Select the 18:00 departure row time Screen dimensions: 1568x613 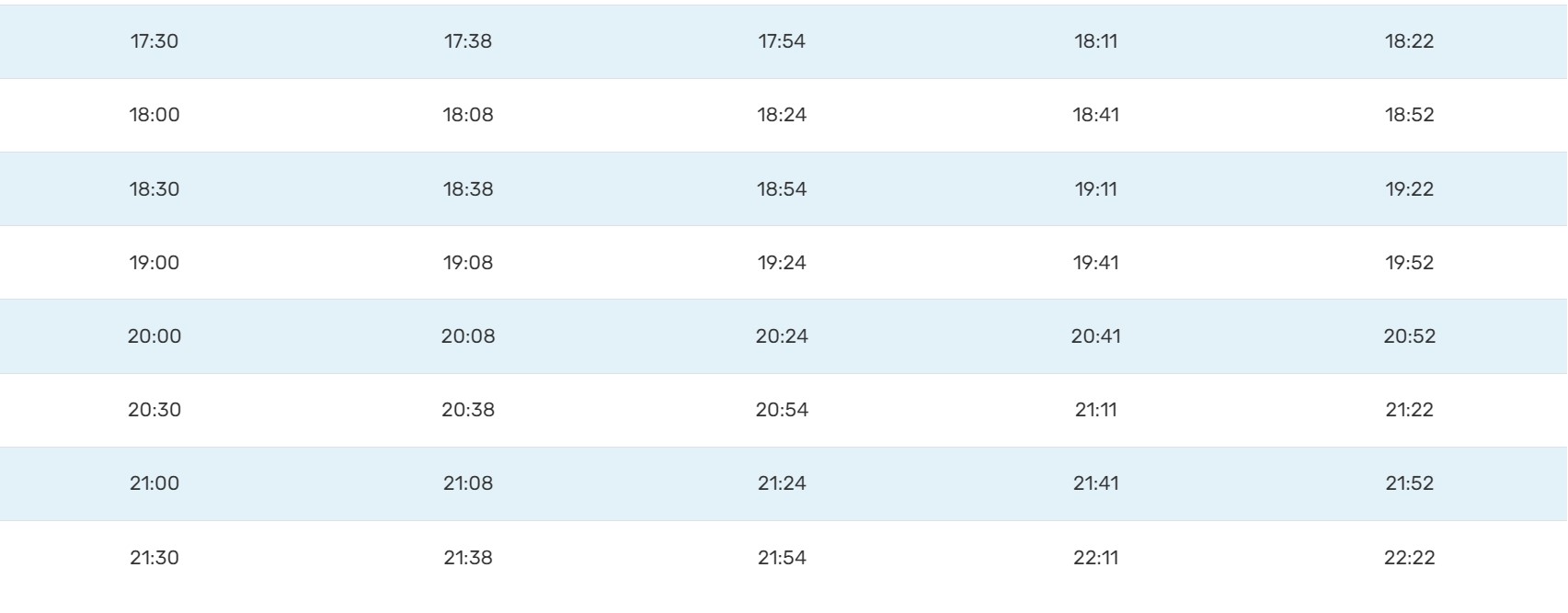point(155,115)
